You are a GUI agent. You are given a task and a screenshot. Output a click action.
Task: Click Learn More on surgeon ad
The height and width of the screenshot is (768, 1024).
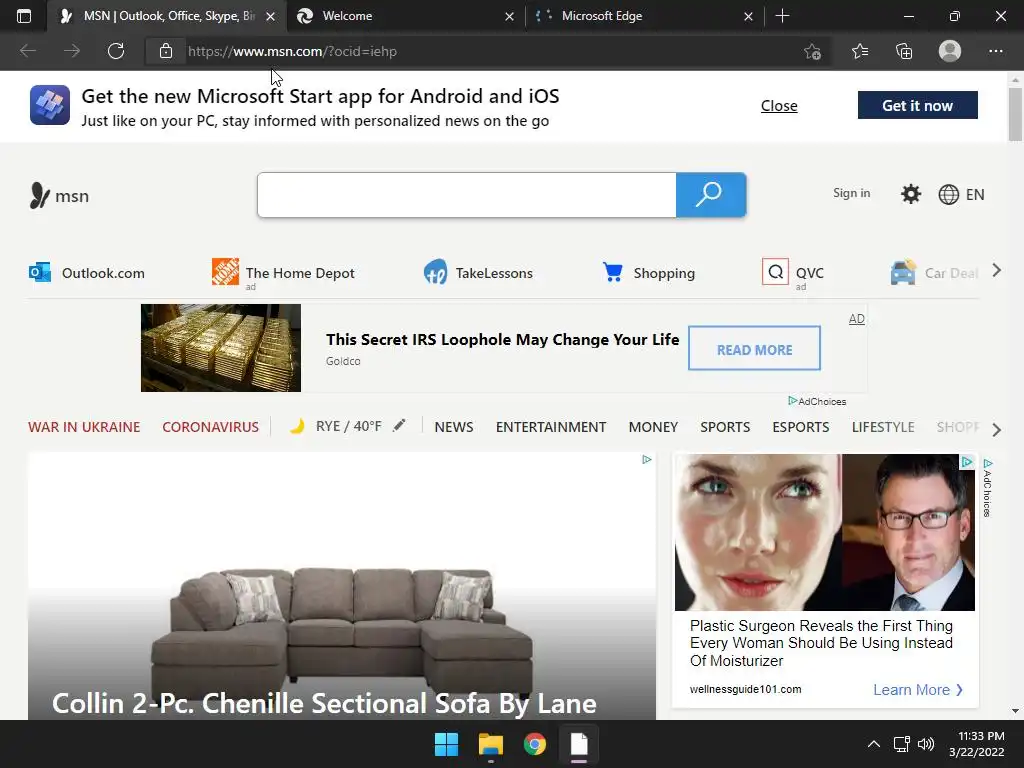click(x=918, y=690)
